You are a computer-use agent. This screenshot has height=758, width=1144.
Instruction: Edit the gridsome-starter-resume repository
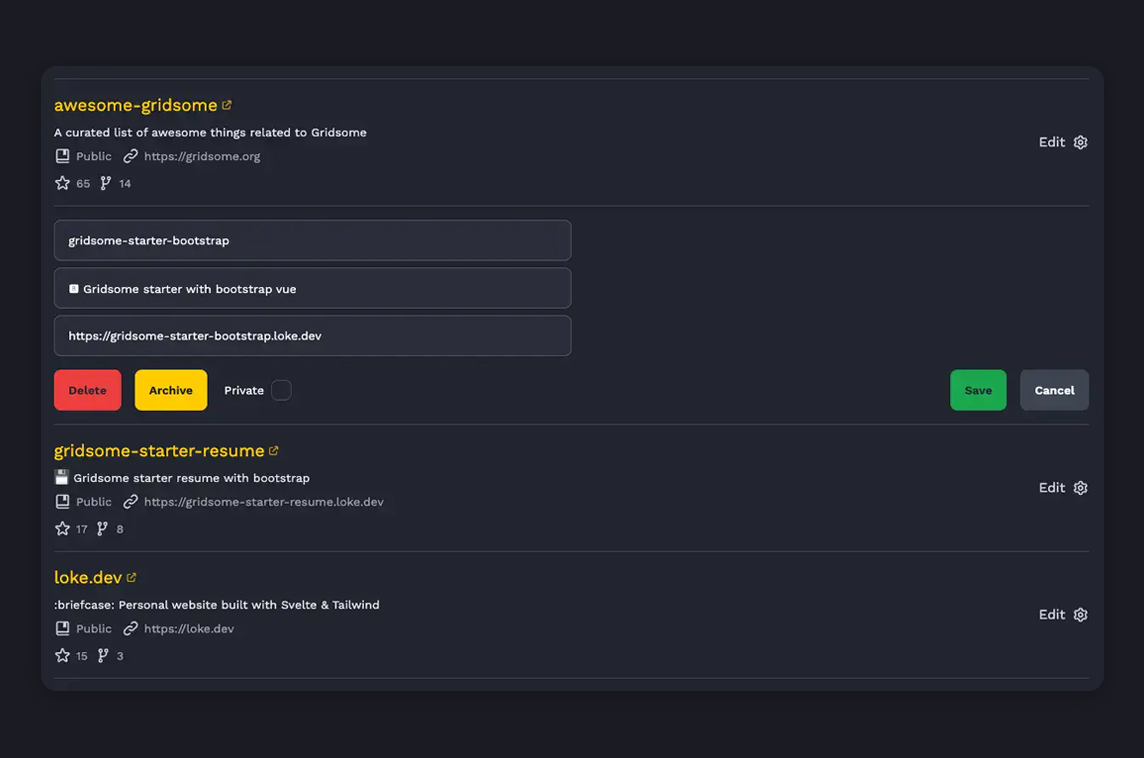1052,488
